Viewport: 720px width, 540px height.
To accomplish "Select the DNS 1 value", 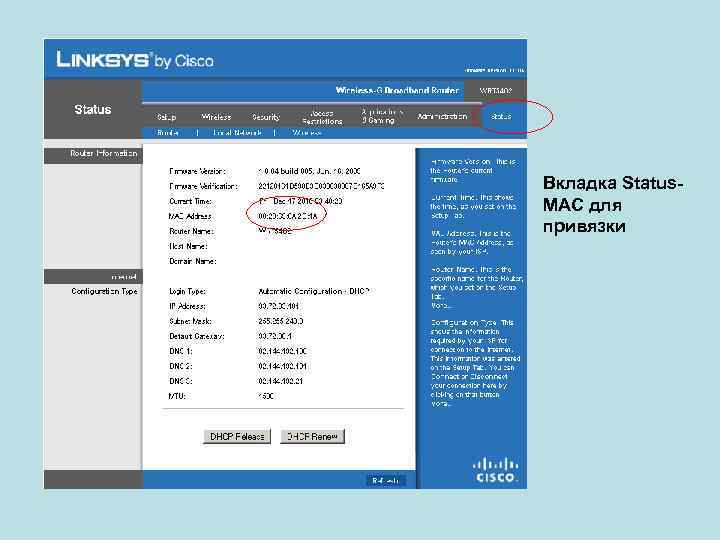I will point(282,351).
